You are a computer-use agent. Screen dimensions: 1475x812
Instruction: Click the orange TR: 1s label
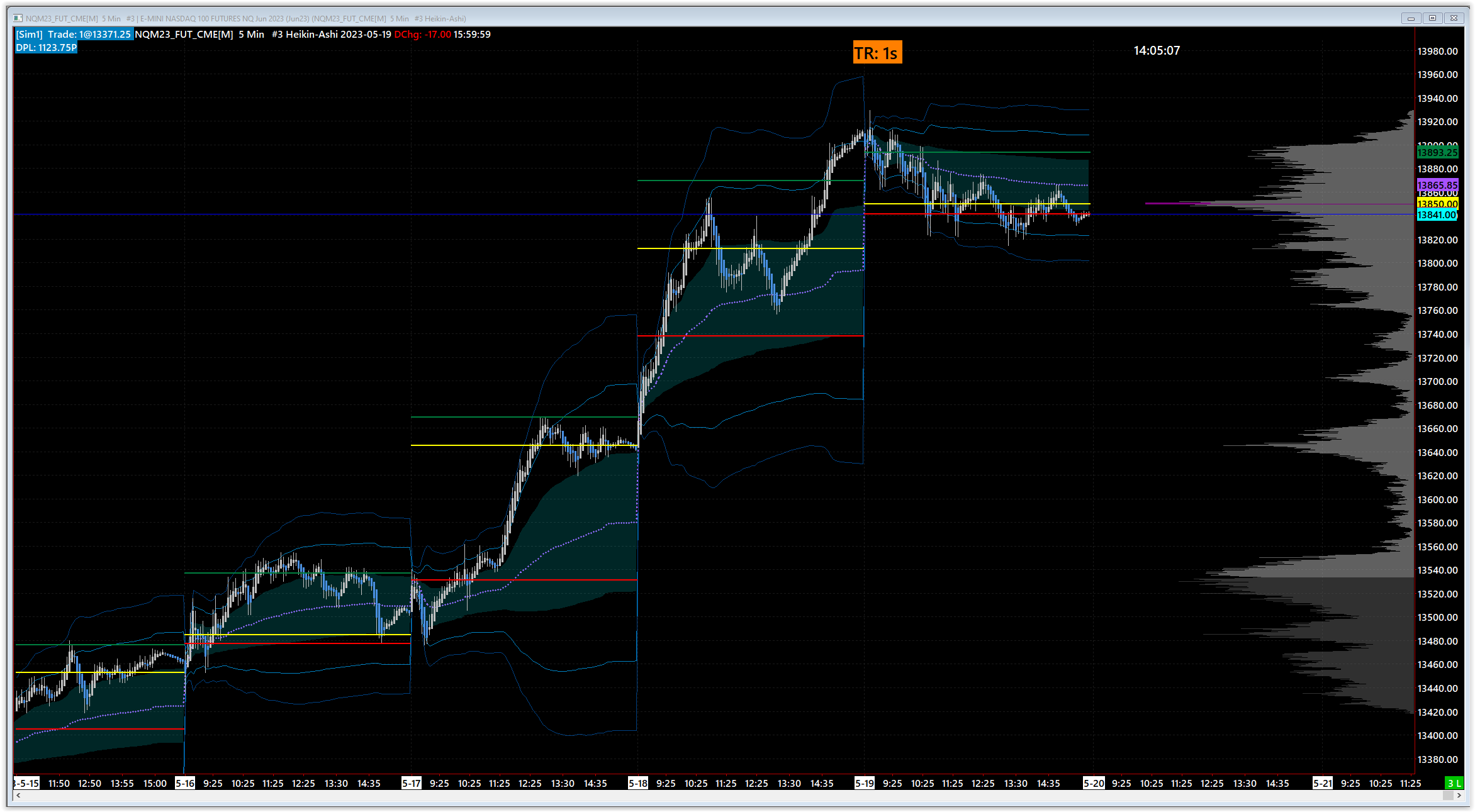[x=877, y=53]
